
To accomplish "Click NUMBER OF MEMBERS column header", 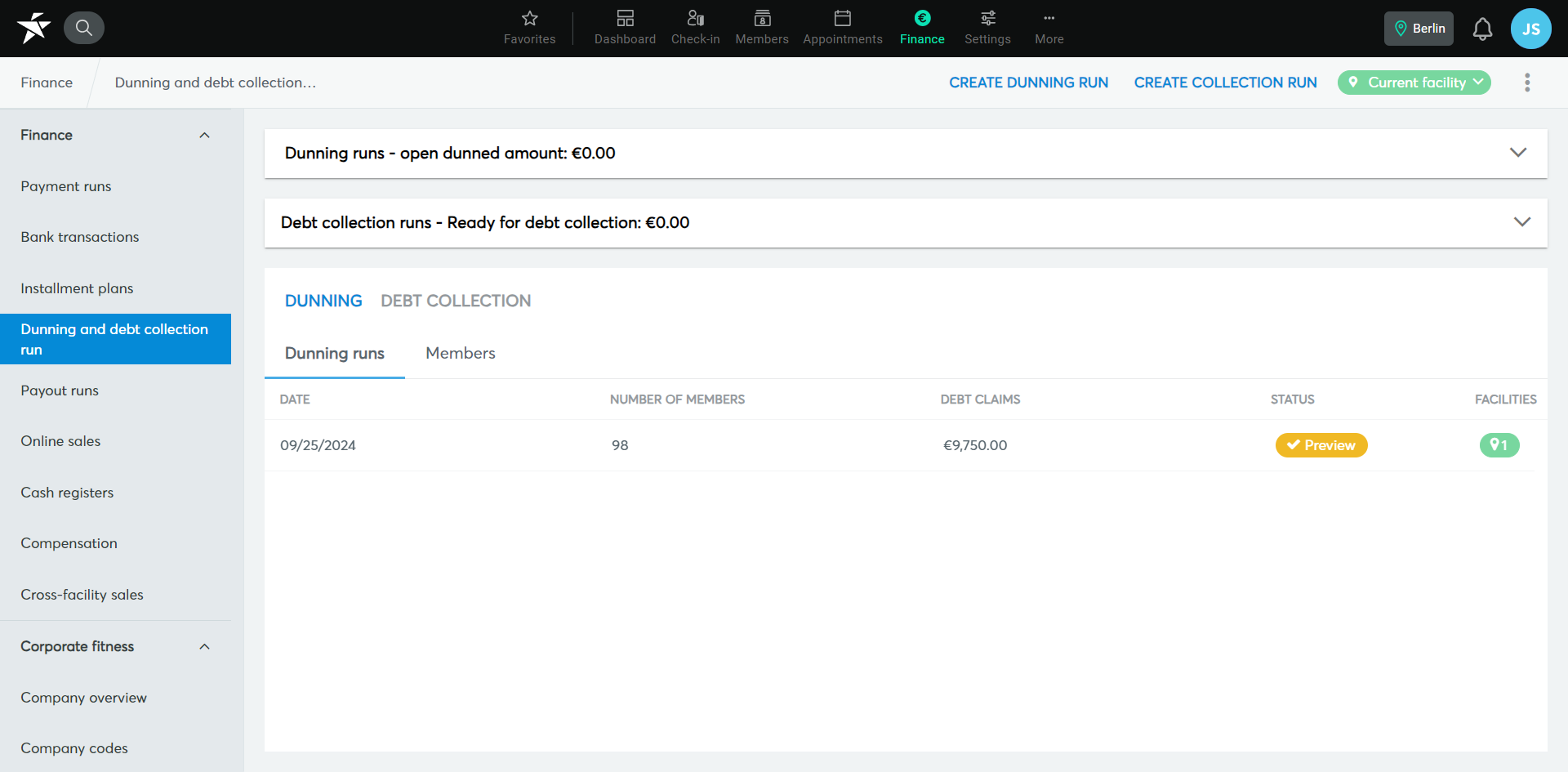I will [x=677, y=399].
